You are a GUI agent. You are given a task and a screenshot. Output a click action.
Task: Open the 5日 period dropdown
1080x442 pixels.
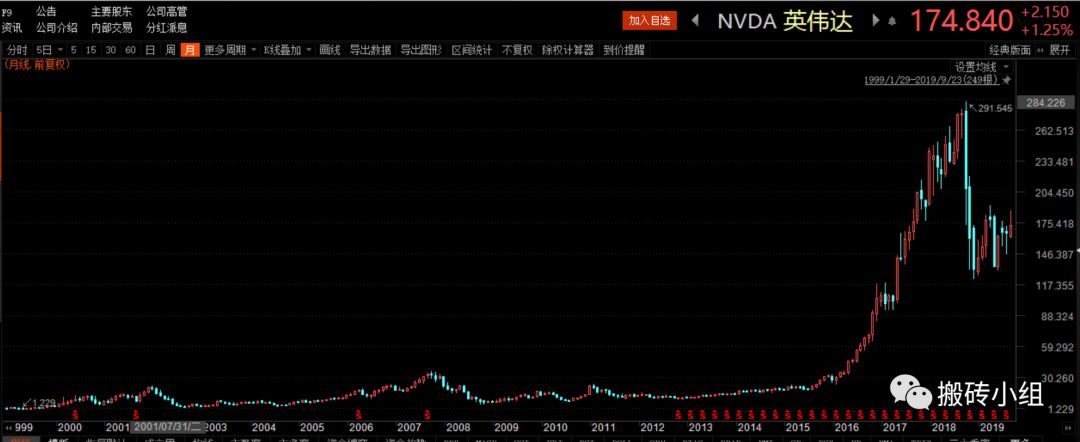(50, 50)
